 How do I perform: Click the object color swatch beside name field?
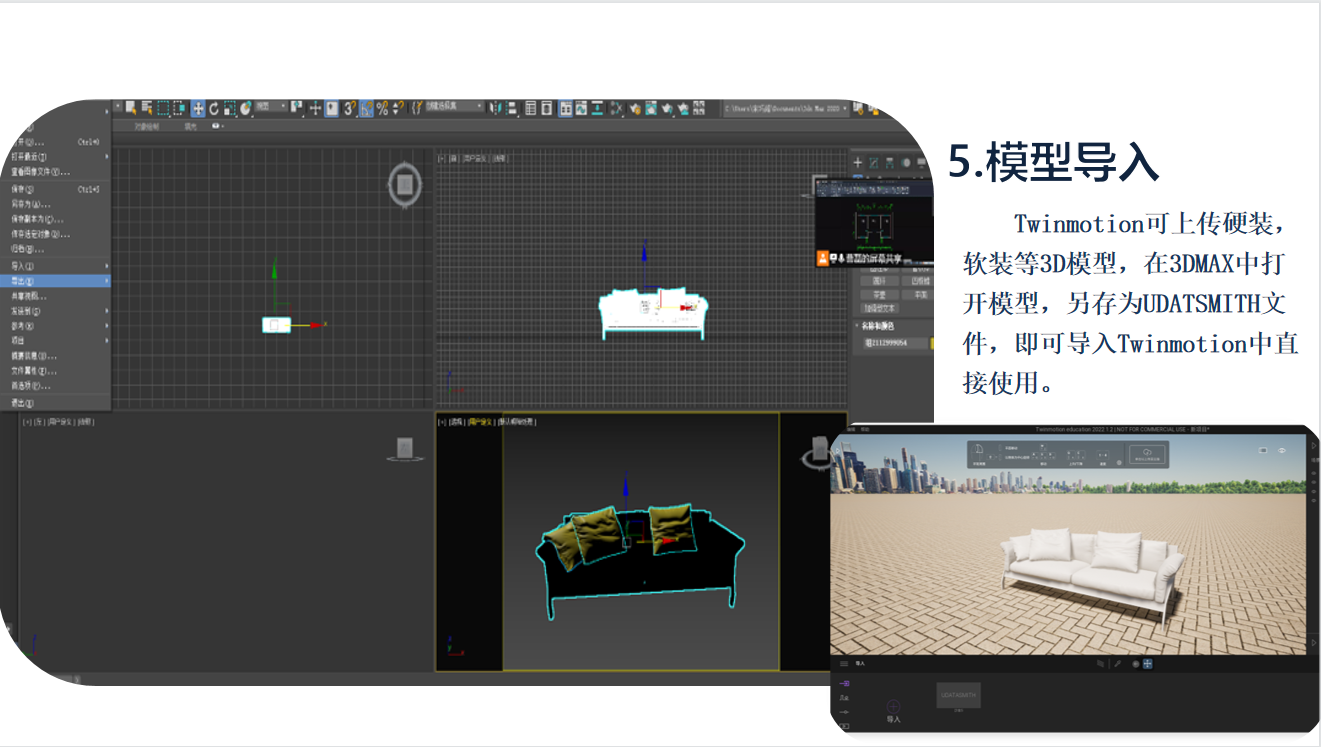click(x=932, y=343)
